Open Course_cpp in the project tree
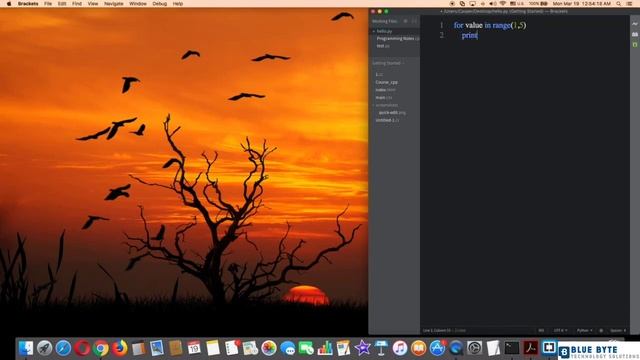 [386, 82]
